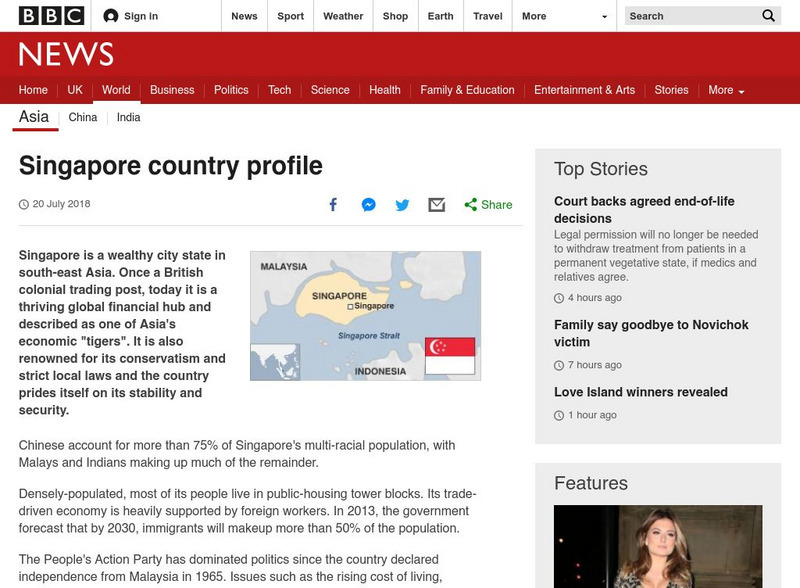Click the NEWS banner logo
Viewport: 800px width, 588px height.
66,54
